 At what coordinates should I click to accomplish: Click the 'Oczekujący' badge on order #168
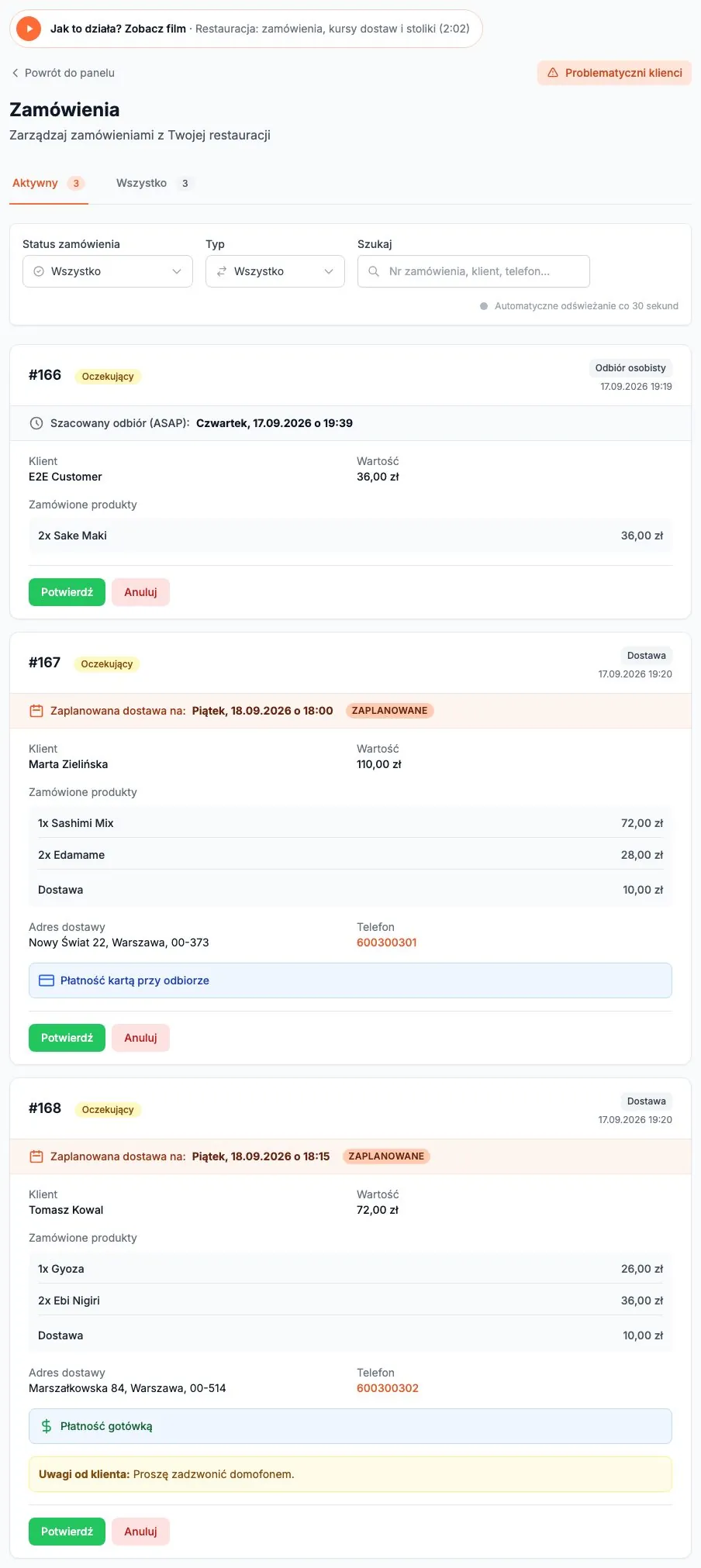point(108,1110)
